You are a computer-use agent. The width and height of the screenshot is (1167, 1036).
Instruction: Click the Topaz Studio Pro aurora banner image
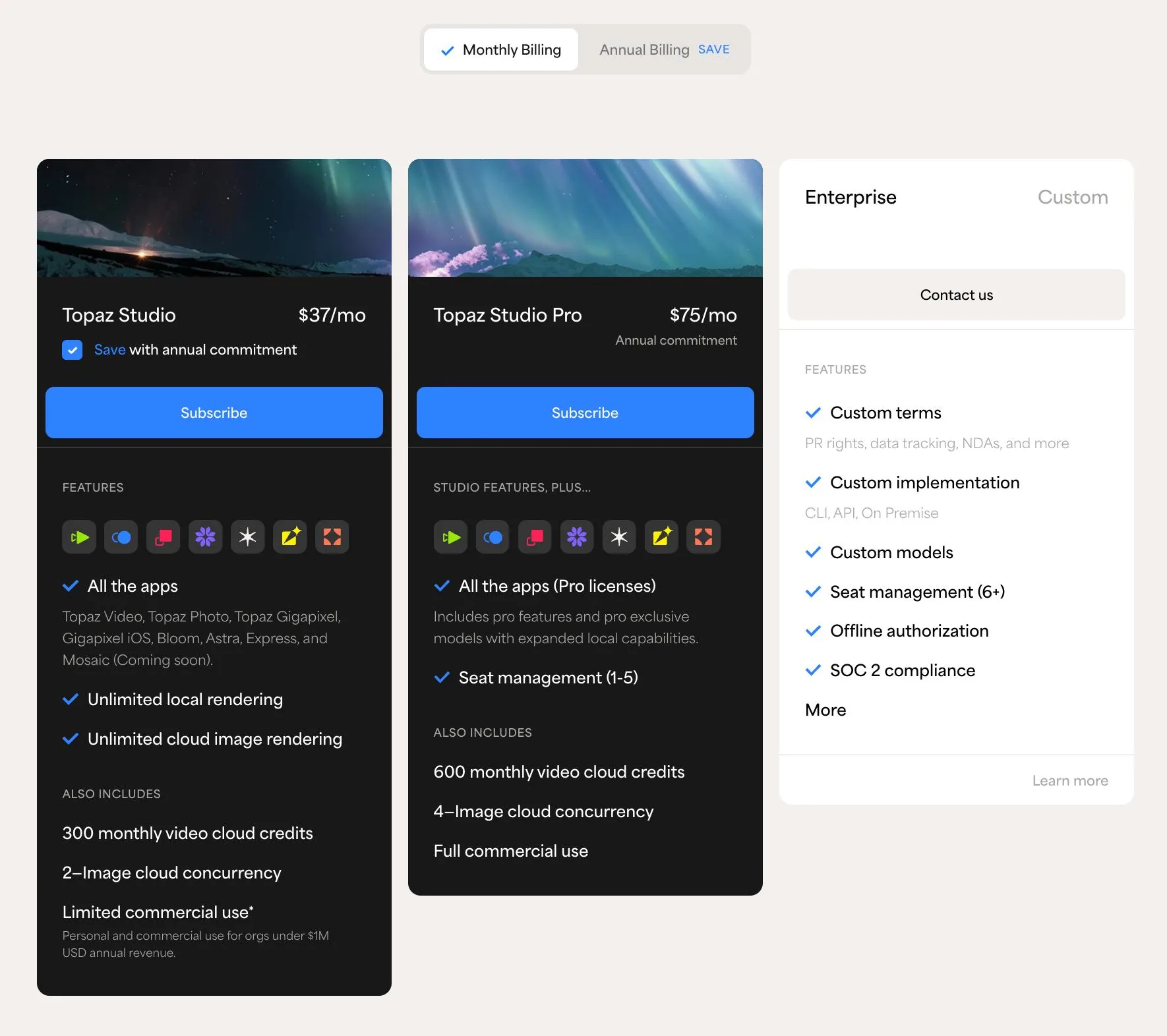(x=585, y=217)
